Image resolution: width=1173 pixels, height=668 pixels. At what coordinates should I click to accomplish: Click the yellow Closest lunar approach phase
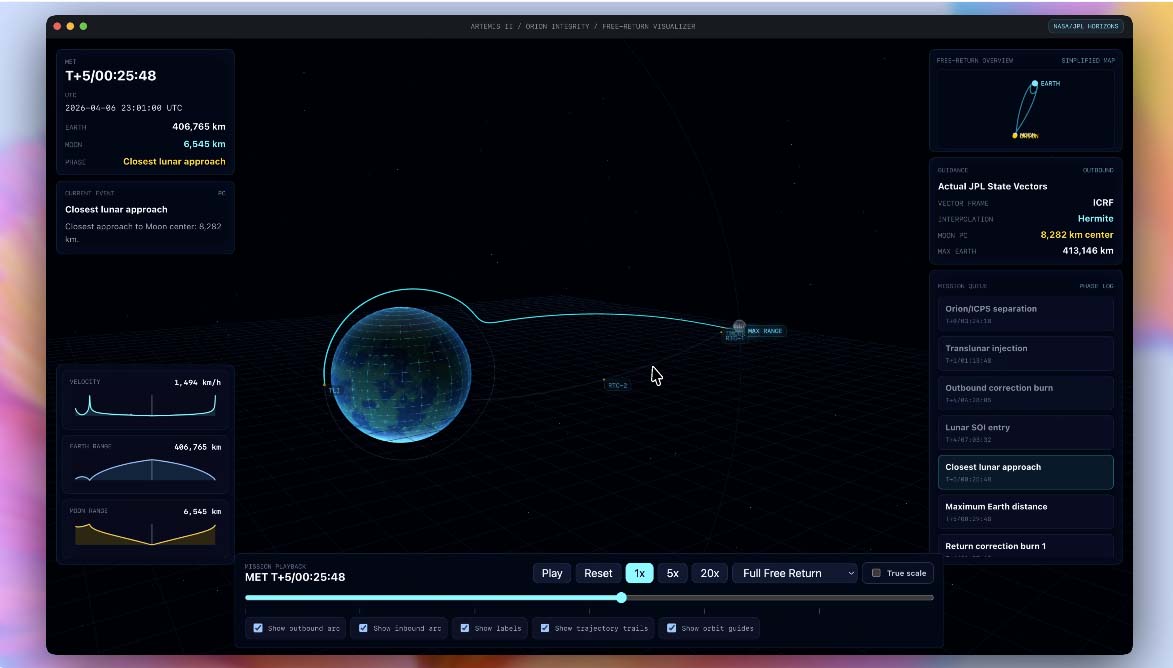tap(174, 162)
